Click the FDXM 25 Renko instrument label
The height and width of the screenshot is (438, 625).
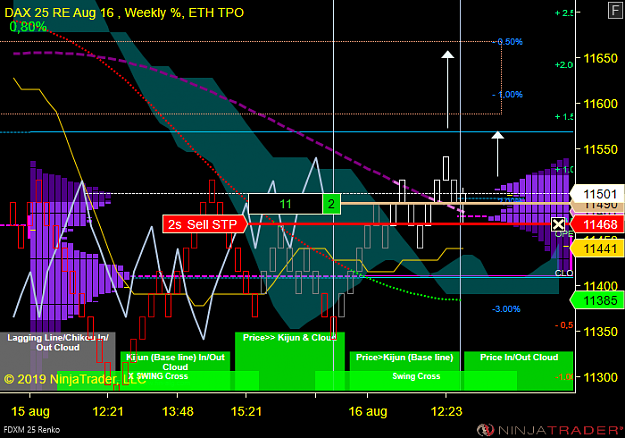(x=31, y=430)
